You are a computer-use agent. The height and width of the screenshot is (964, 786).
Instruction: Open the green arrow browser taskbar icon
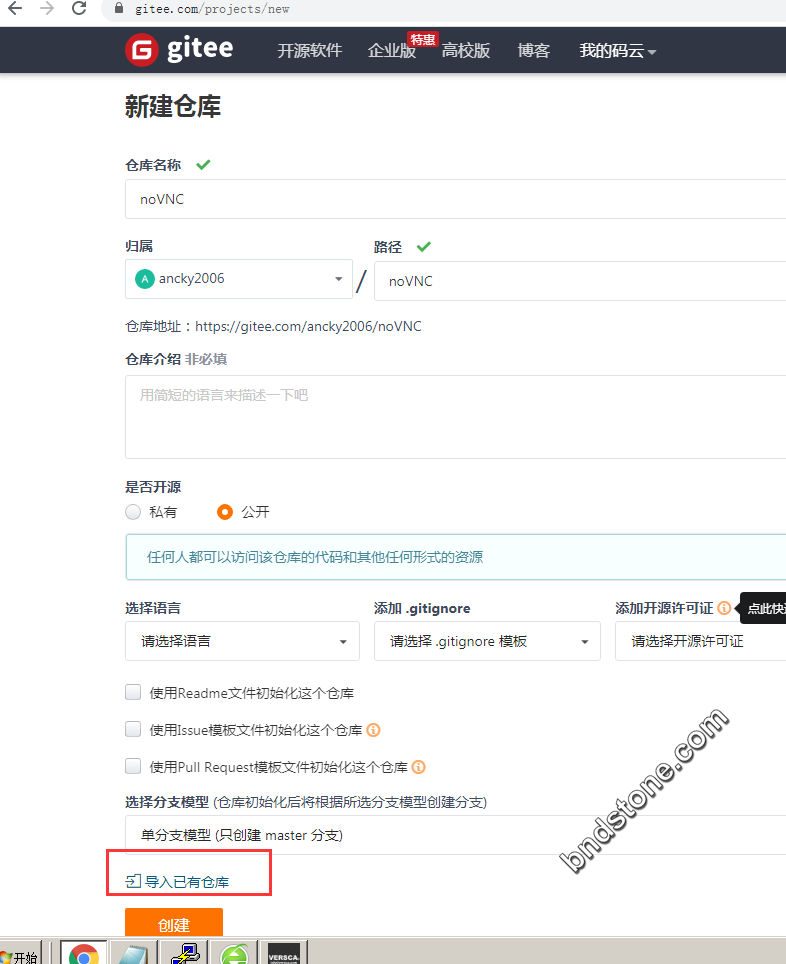[x=234, y=952]
